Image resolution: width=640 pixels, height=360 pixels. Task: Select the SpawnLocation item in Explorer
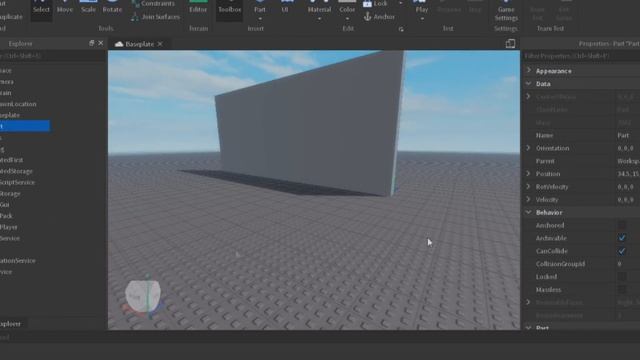(x=18, y=104)
